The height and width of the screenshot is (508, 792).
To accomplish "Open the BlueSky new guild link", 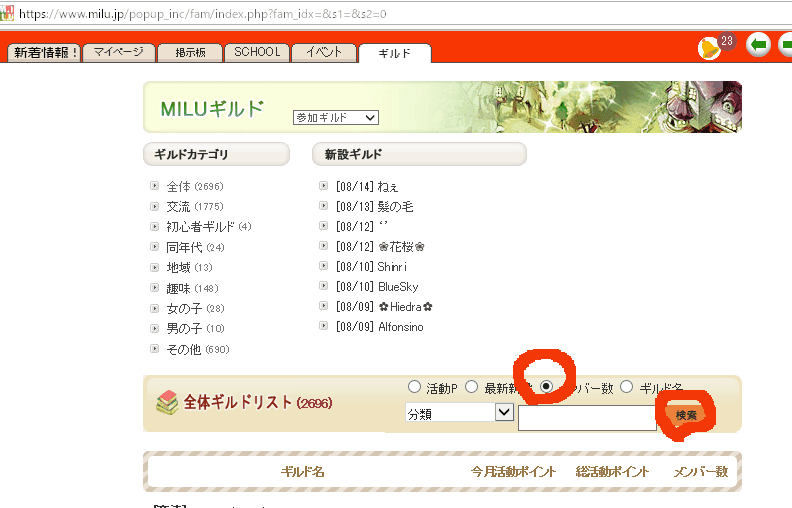I will 398,287.
